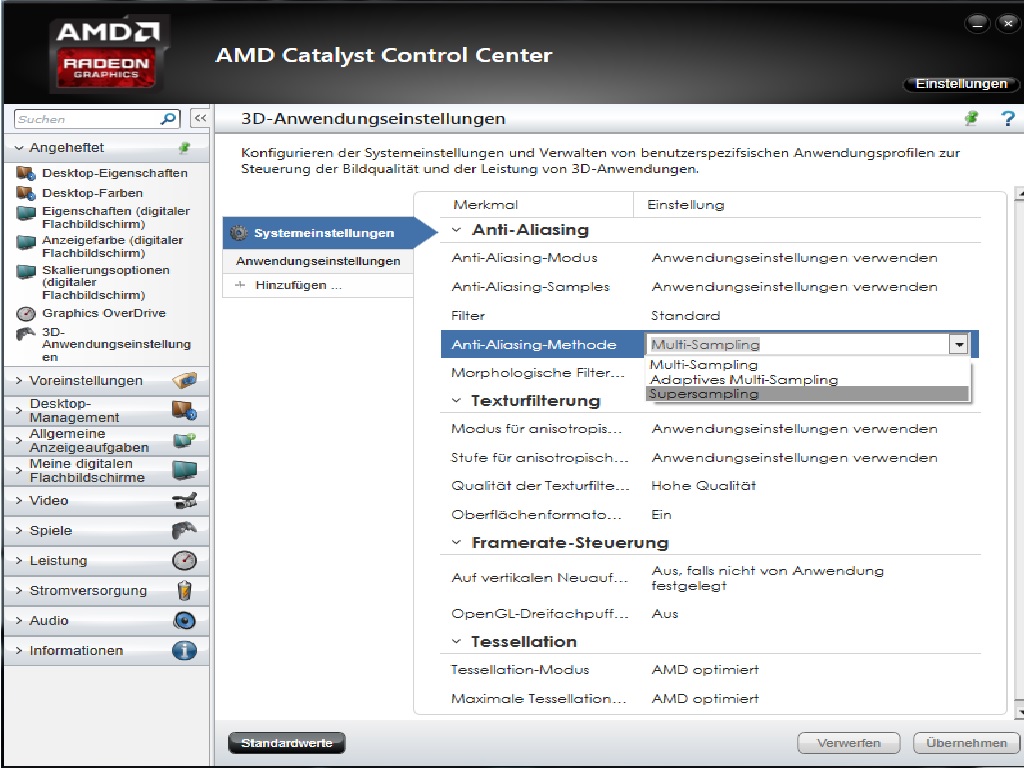Click the Stromversorgung battery icon
Viewport: 1024px width, 768px height.
click(x=185, y=590)
